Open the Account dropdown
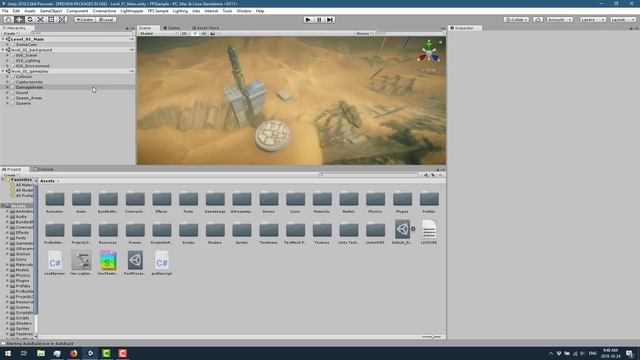Screen dimensions: 640x360 point(560,20)
